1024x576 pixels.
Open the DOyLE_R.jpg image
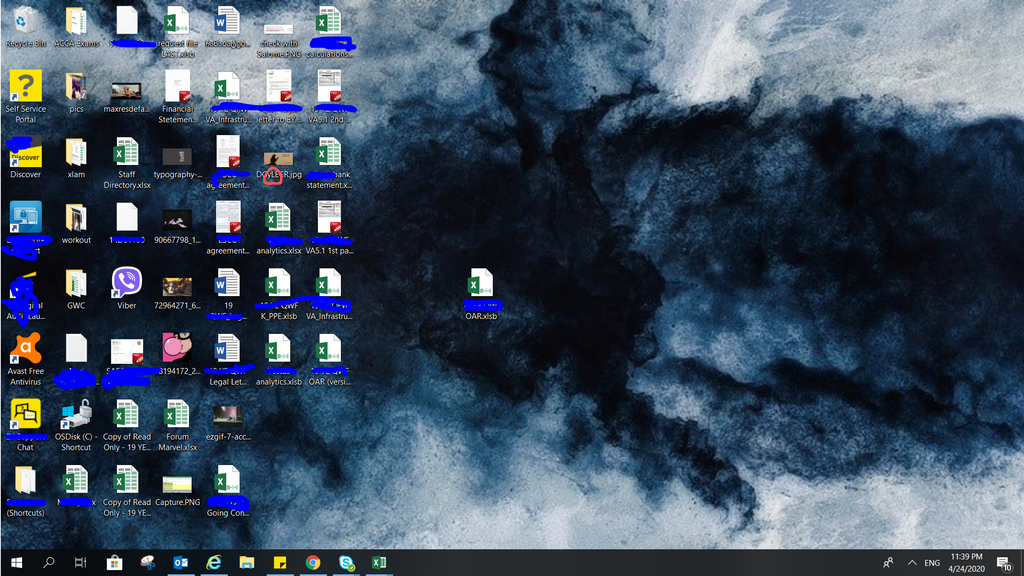point(278,165)
